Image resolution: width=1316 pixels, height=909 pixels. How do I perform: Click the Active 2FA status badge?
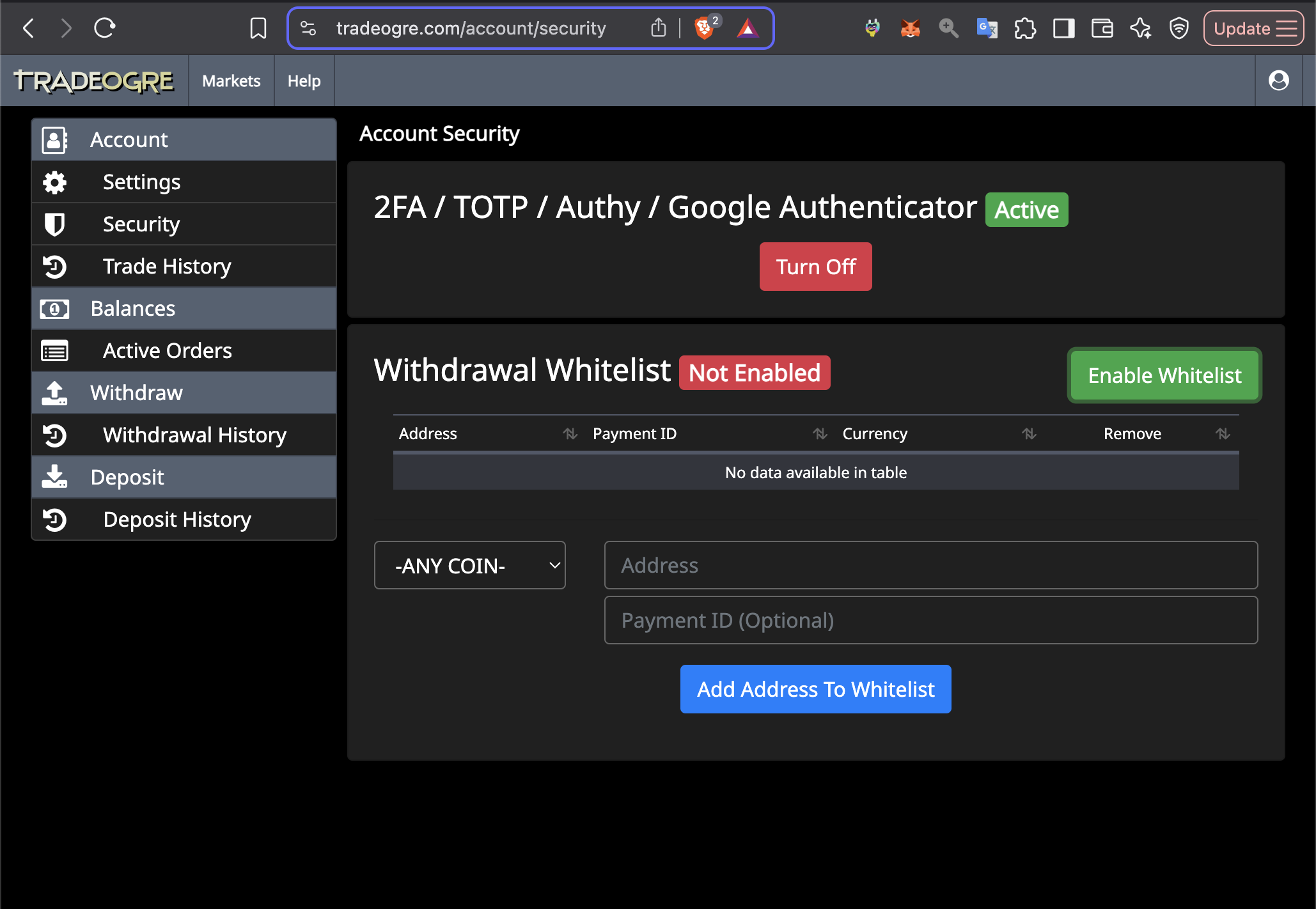tap(1026, 210)
